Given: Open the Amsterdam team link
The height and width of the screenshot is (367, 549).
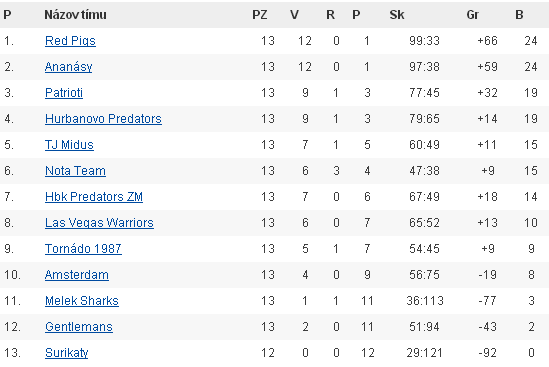Looking at the screenshot, I should 77,275.
